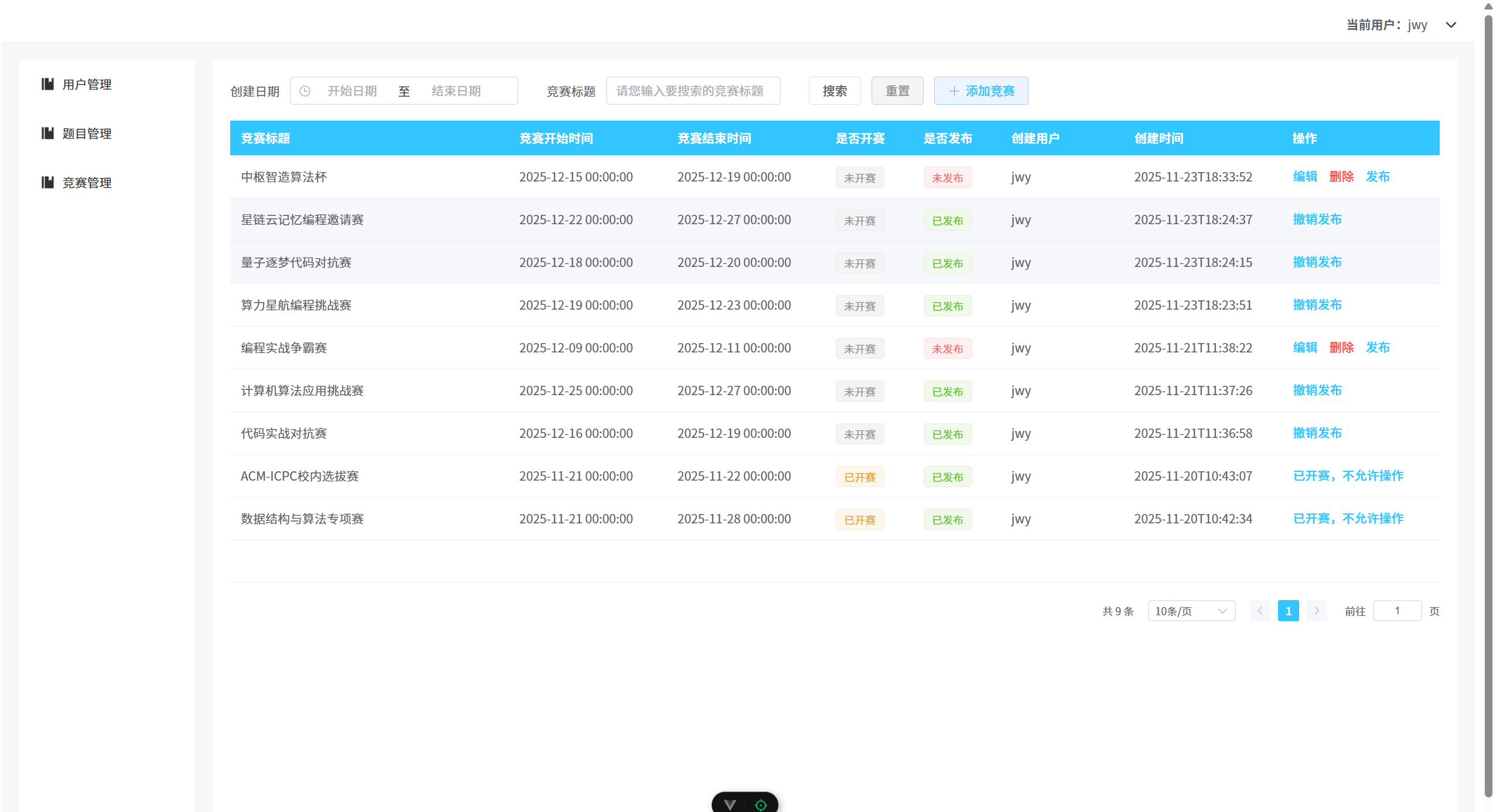This screenshot has width=1493, height=812.
Task: Go to previous page with left arrow
Action: click(1259, 611)
